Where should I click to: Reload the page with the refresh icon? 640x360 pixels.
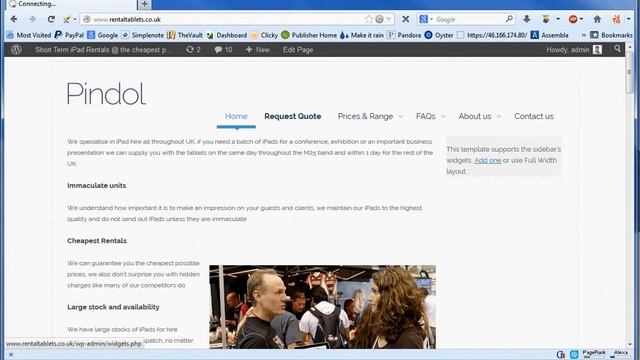[x=51, y=19]
